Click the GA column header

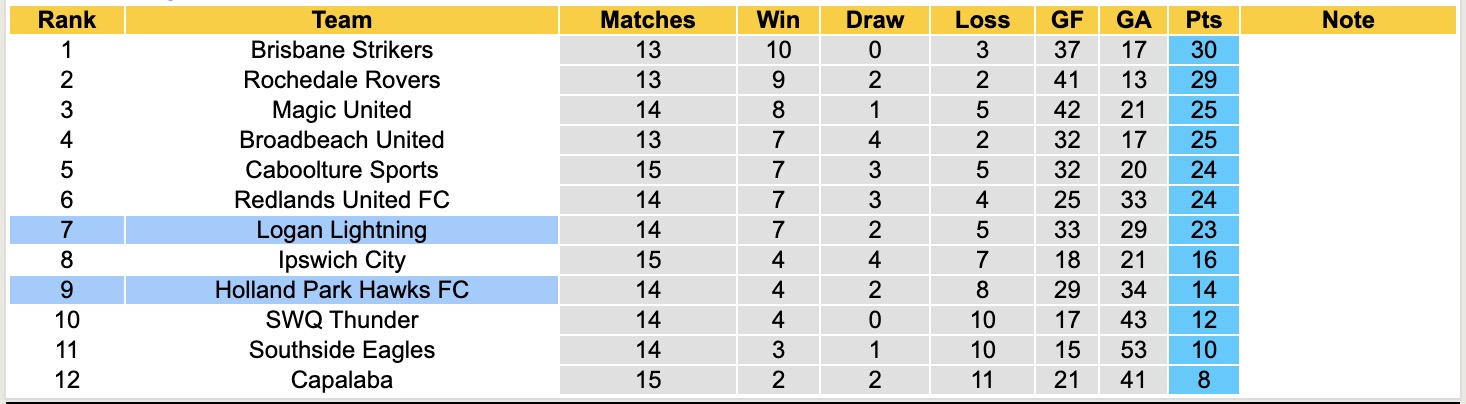point(1136,20)
